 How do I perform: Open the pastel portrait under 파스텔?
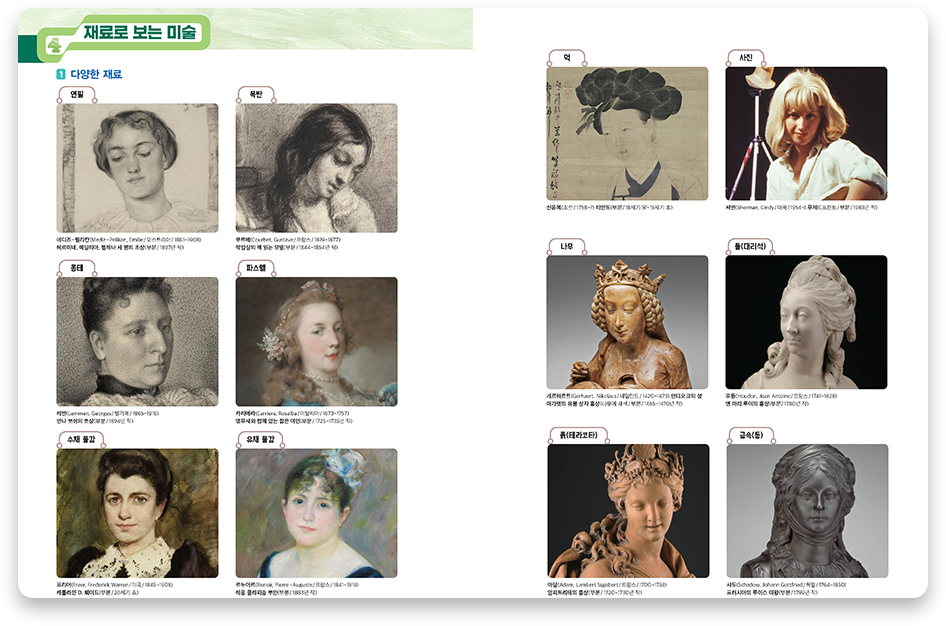pos(317,341)
